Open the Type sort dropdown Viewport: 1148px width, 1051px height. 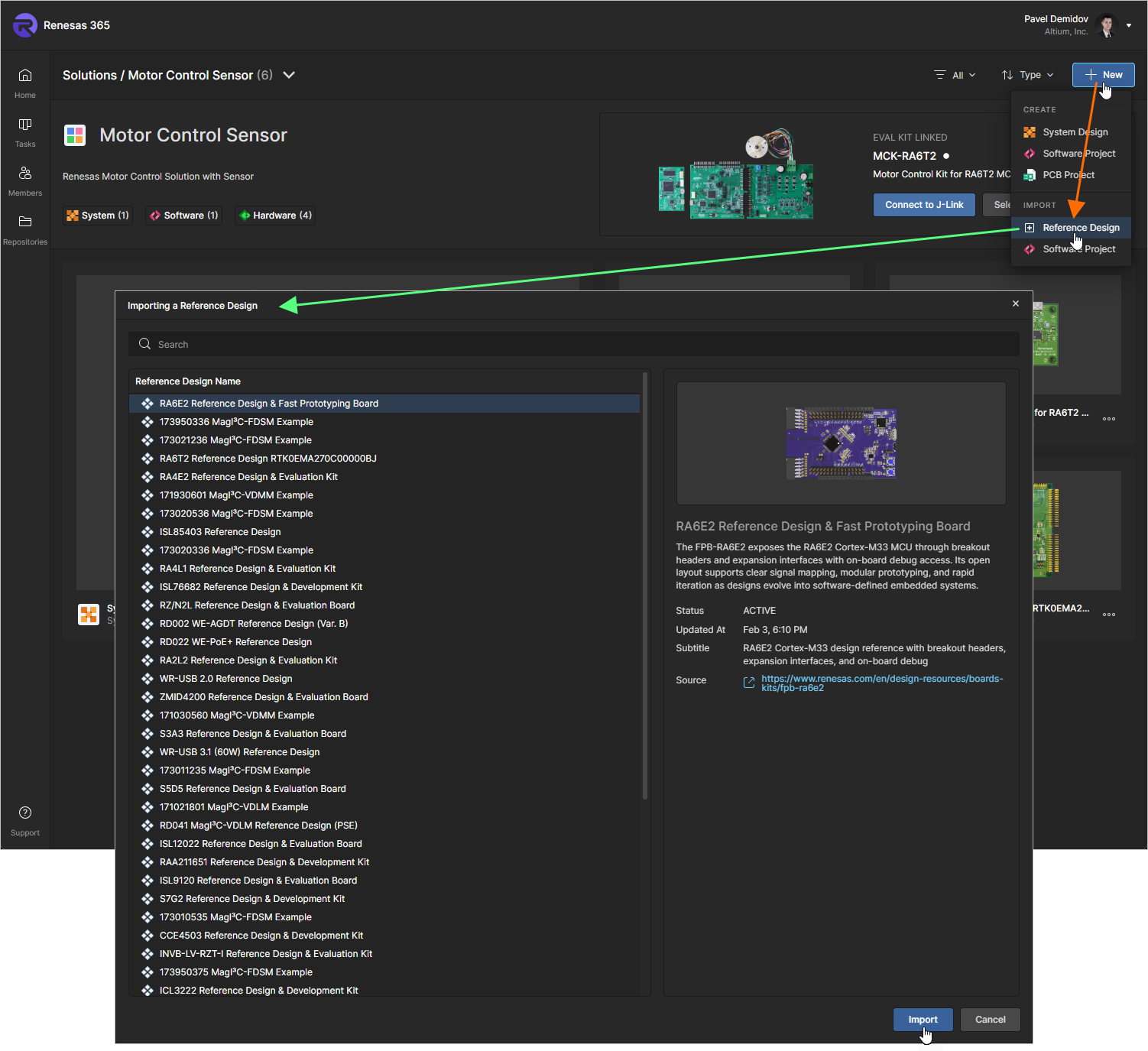click(x=1028, y=75)
